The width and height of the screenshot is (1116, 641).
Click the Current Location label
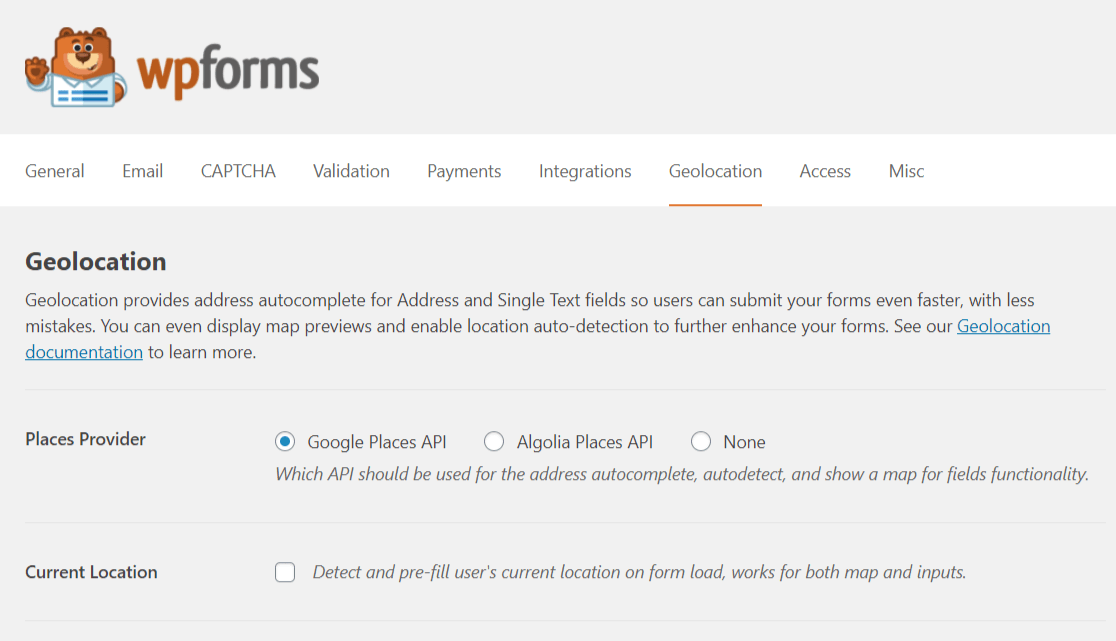click(x=91, y=572)
